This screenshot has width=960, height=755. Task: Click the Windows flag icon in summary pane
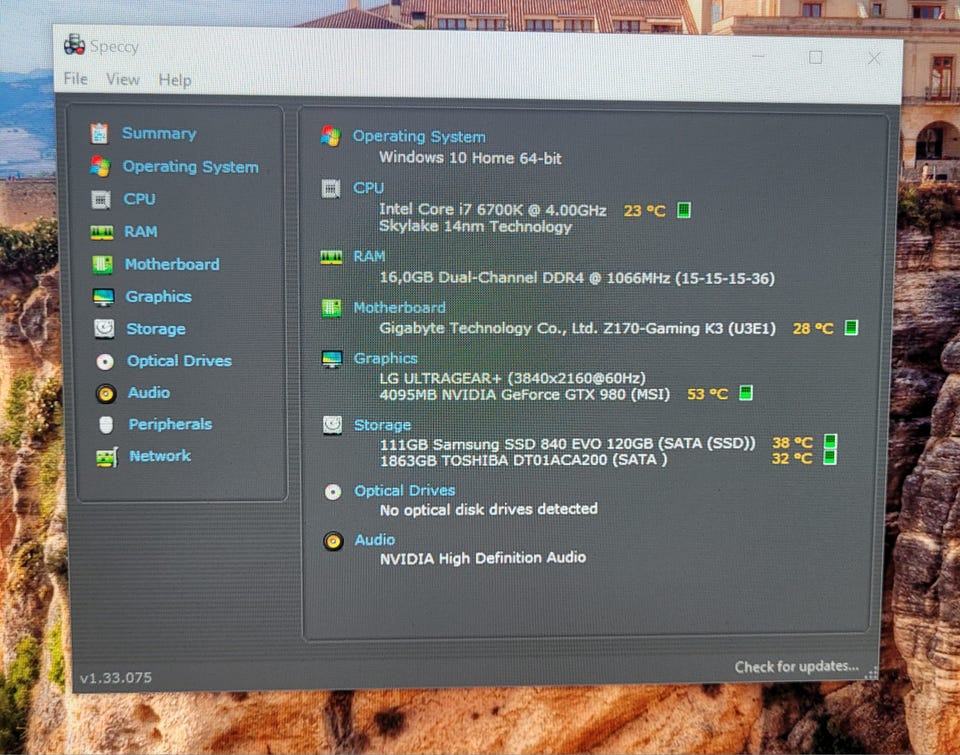pyautogui.click(x=331, y=137)
